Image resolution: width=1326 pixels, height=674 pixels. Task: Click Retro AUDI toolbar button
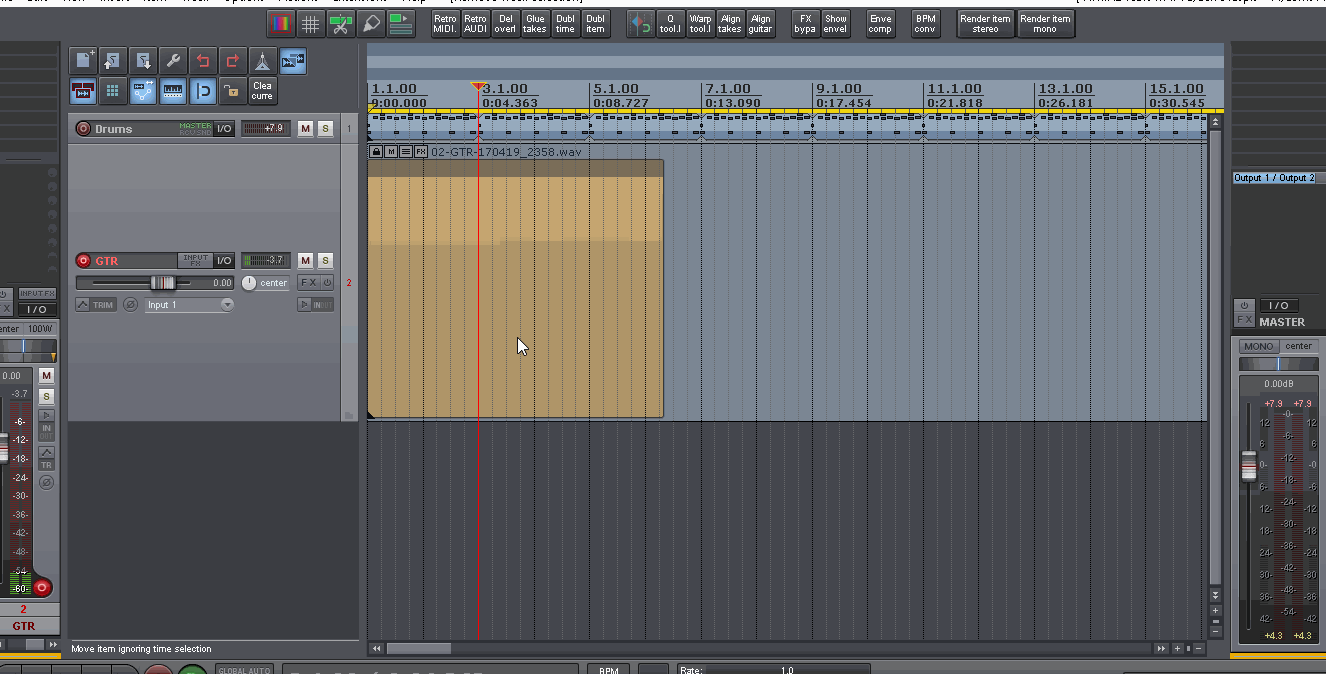pyautogui.click(x=475, y=24)
